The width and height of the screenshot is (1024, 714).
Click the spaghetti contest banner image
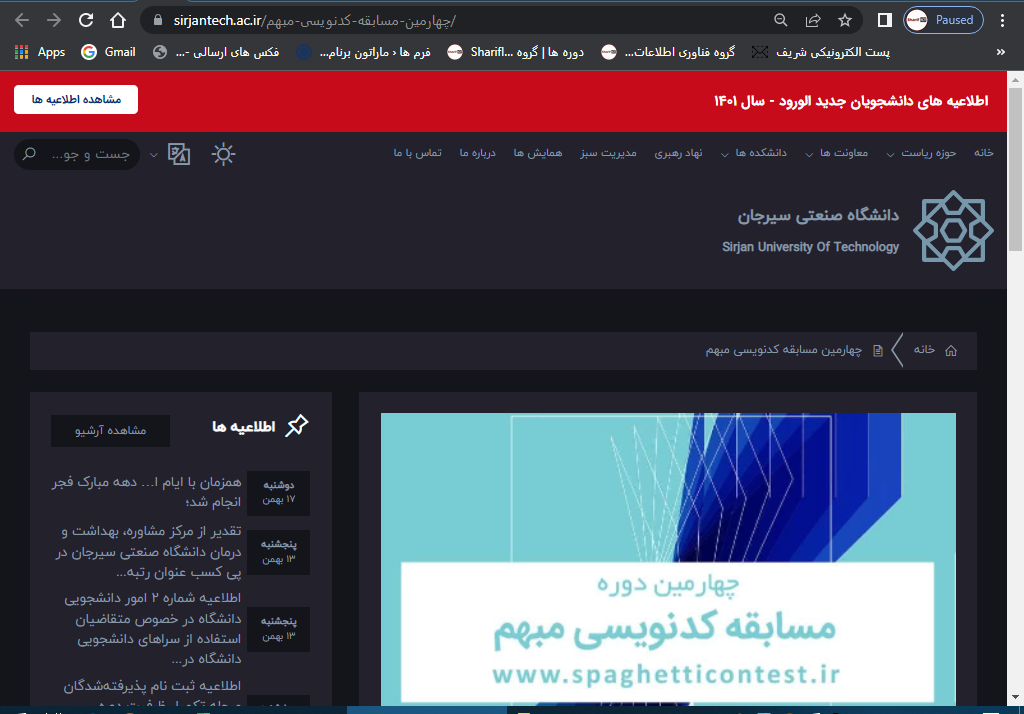click(x=667, y=560)
